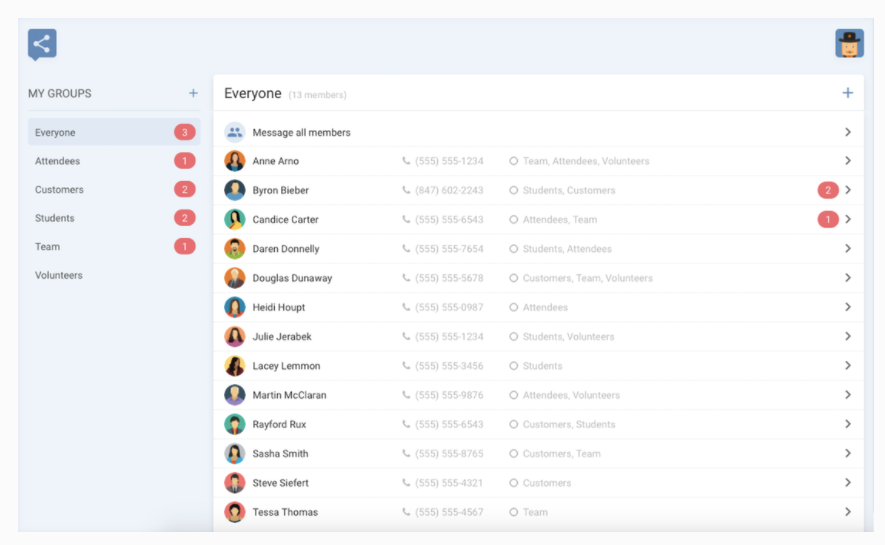Open Heidi Houpt's row chevron
The height and width of the screenshot is (545, 885).
point(848,307)
